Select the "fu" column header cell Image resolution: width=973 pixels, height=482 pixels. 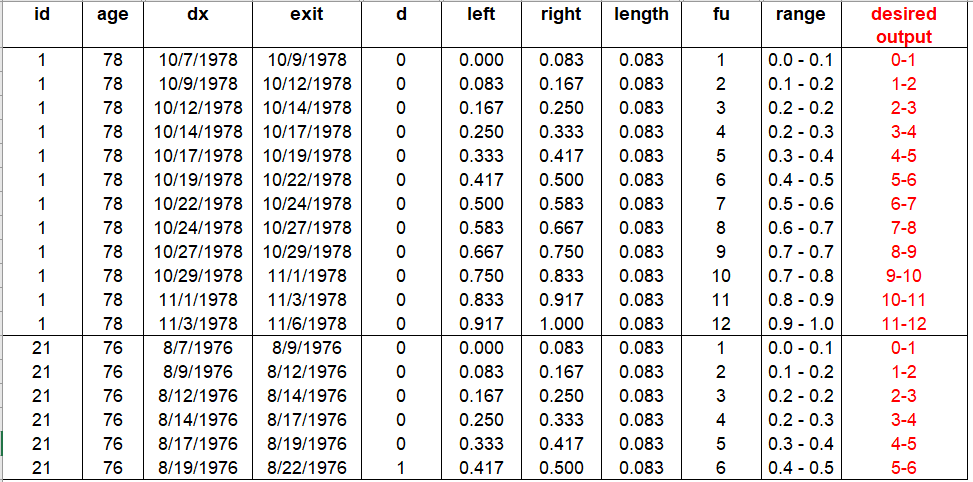720,15
